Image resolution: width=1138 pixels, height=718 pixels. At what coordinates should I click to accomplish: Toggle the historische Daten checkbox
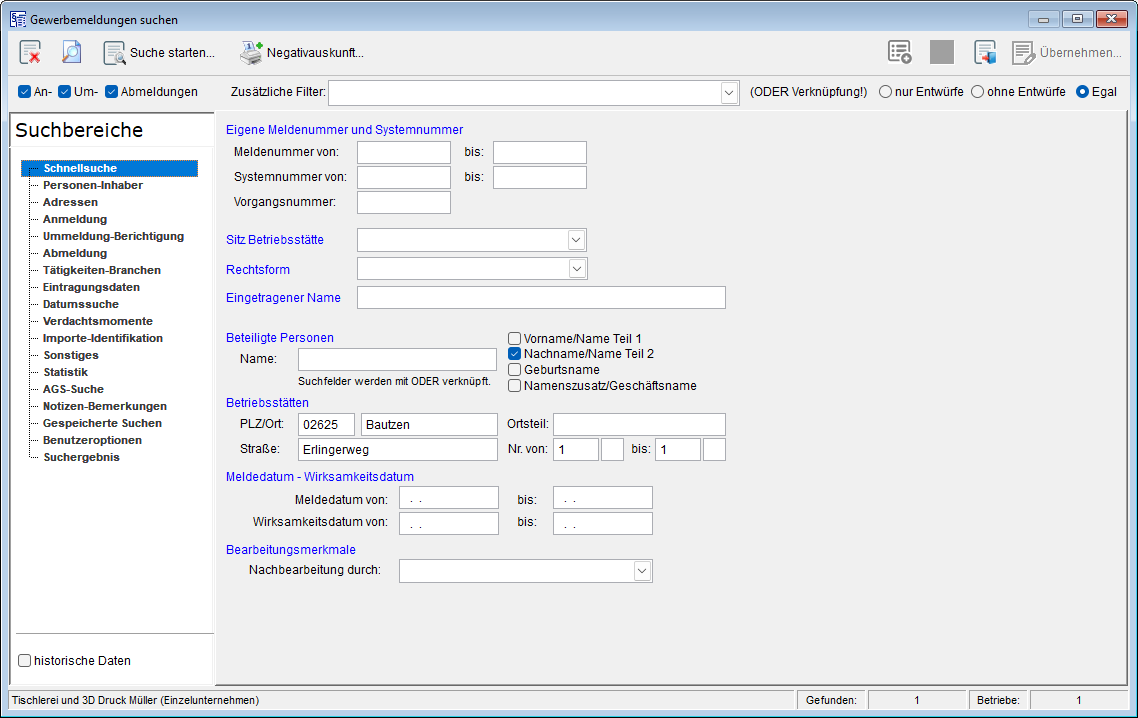pyautogui.click(x=25, y=661)
